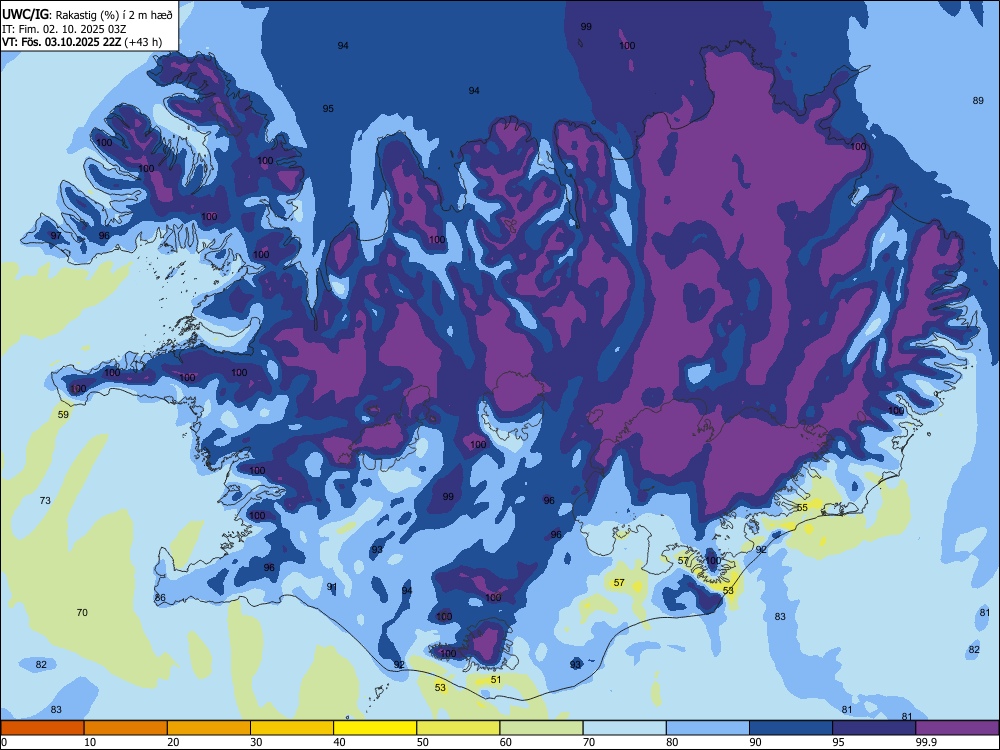
Task: Click the legend label '20'
Action: (173, 742)
